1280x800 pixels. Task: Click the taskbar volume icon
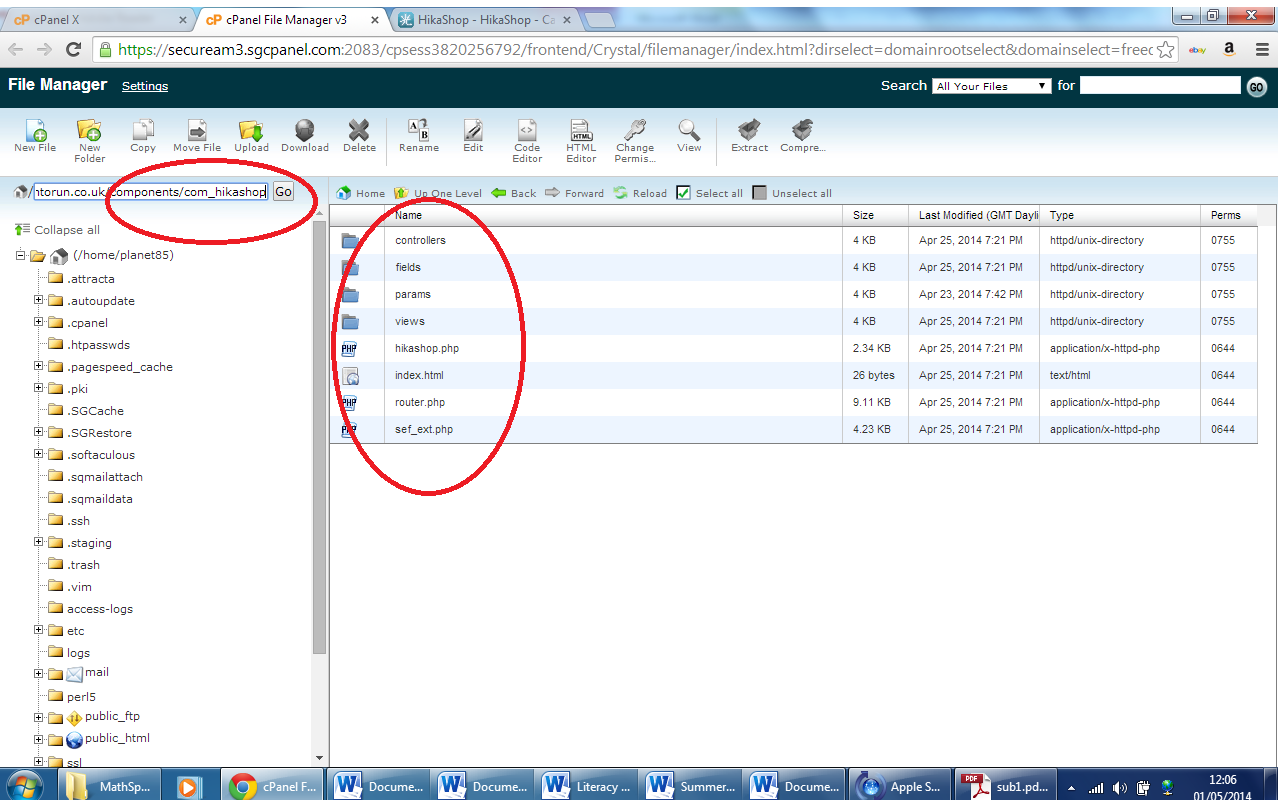1119,787
